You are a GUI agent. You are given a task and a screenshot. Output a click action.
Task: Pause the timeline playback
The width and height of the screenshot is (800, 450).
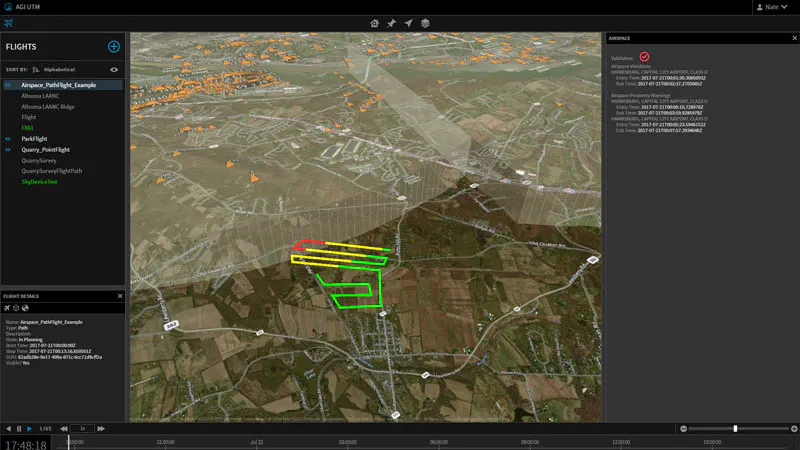pyautogui.click(x=19, y=429)
